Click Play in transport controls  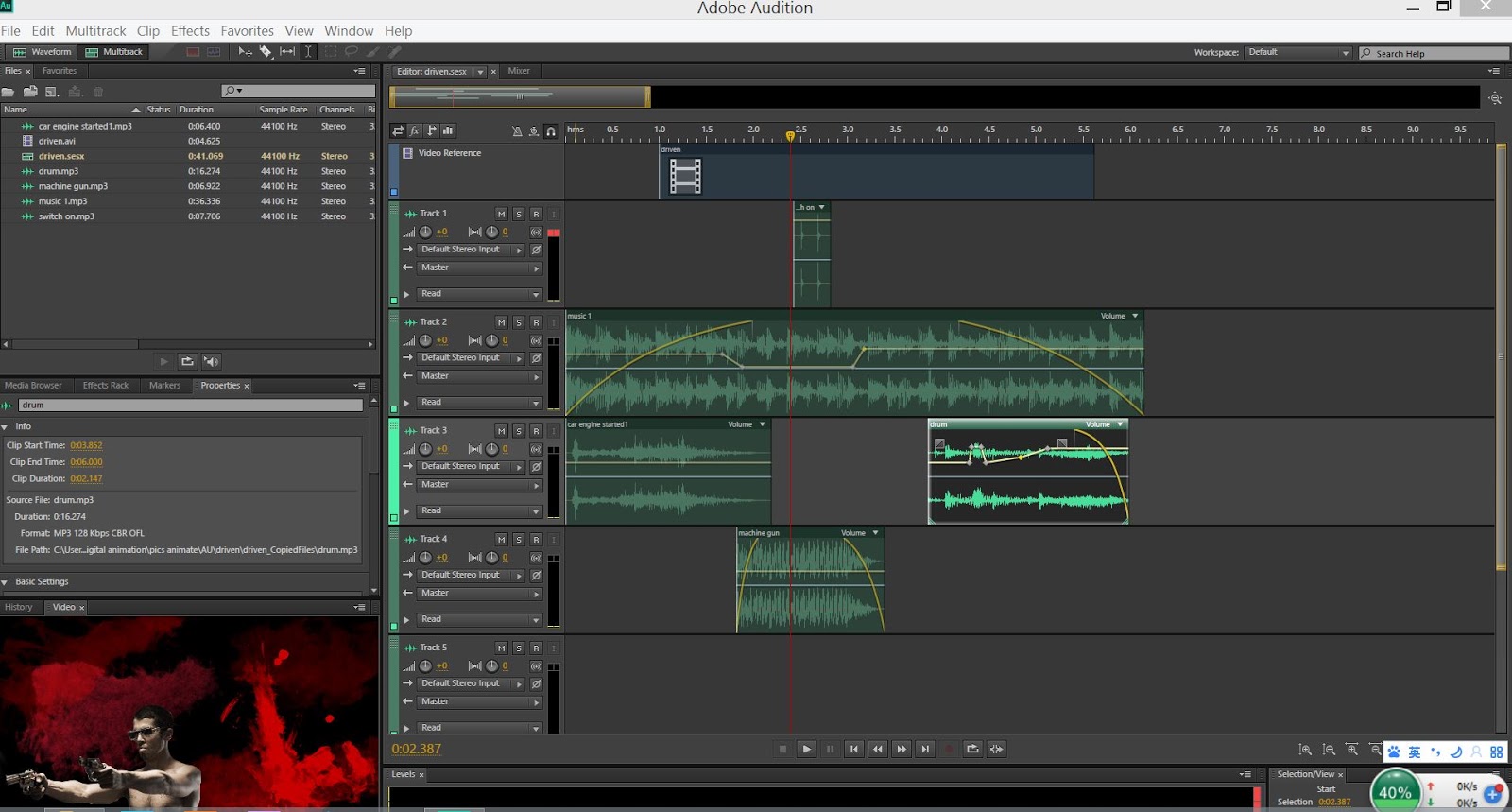tap(806, 749)
